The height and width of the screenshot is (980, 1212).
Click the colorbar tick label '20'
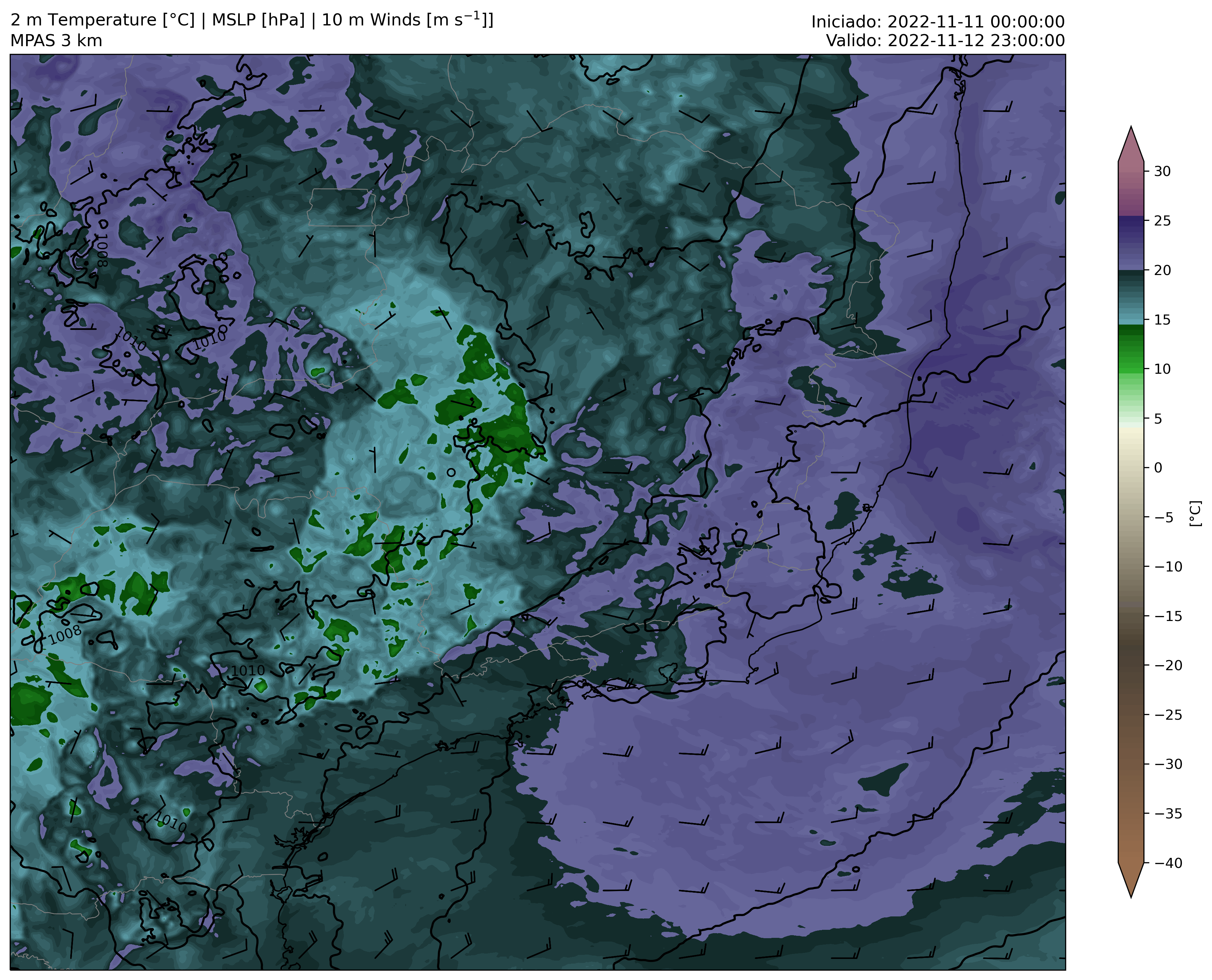1162,270
